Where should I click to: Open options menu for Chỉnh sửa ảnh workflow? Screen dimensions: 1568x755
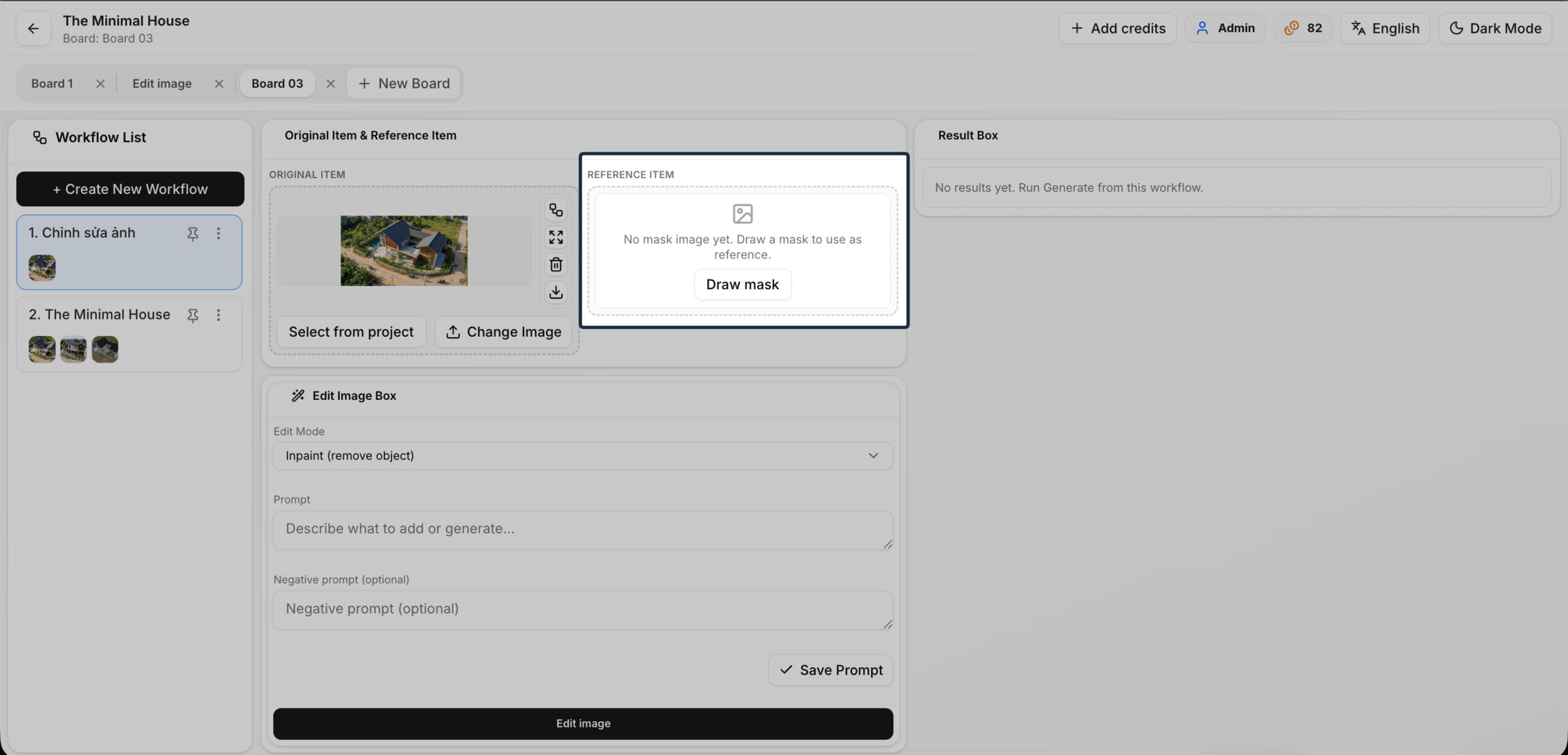tap(219, 234)
